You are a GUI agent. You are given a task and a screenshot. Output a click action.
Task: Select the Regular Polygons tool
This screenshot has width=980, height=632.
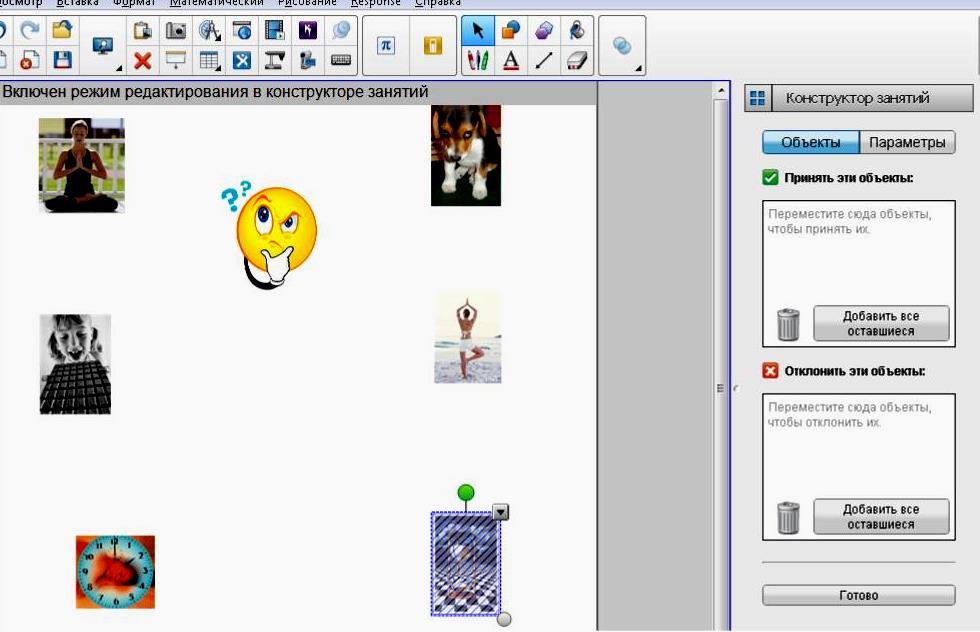(544, 29)
